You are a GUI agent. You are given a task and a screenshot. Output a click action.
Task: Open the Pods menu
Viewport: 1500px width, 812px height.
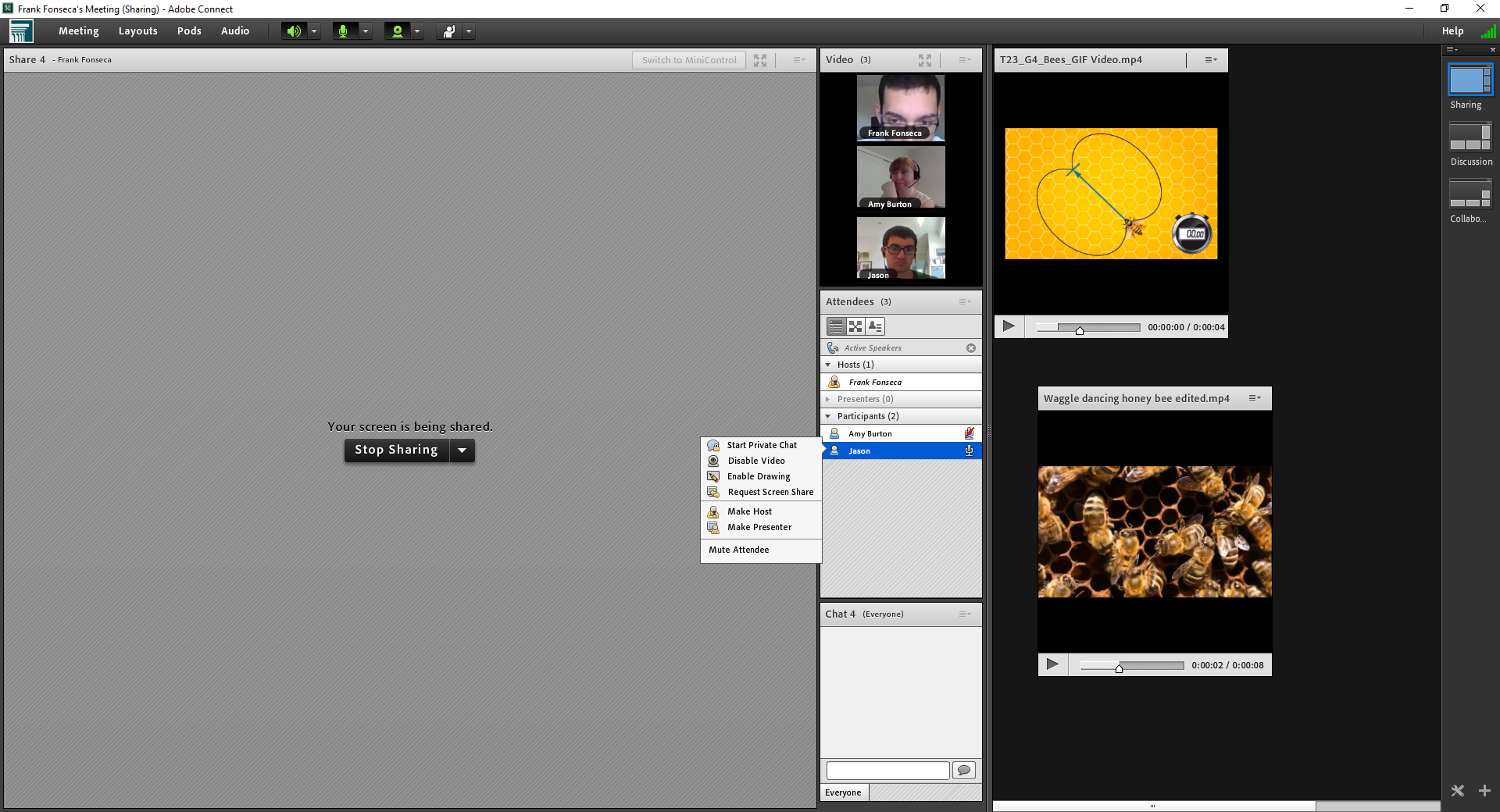point(189,31)
